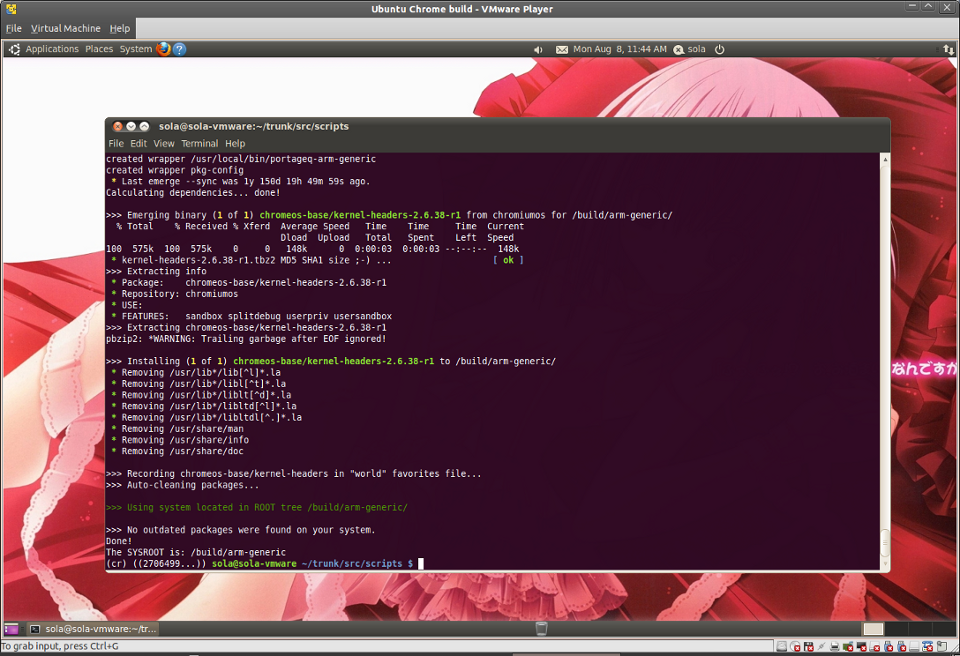Image resolution: width=960 pixels, height=656 pixels.
Task: Open the sola user menu
Action: coord(690,49)
